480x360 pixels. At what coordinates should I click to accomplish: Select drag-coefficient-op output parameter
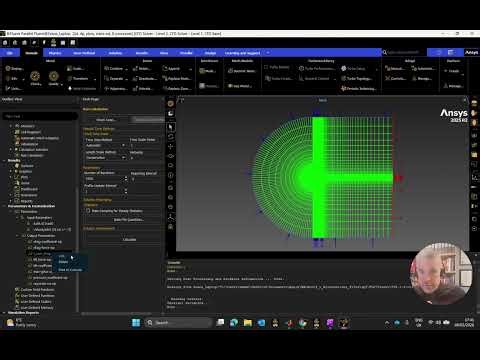47,242
